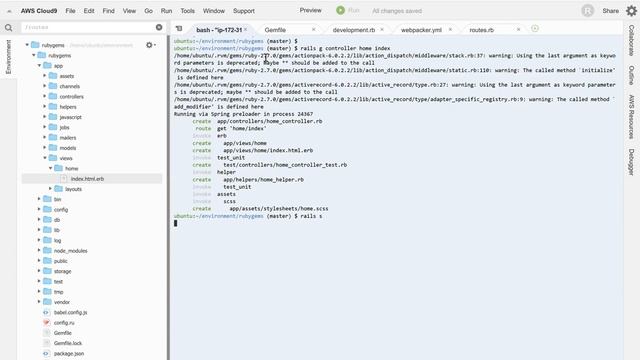Viewport: 640px width, 360px height.
Task: Click the terminal cursor line
Action: pos(176,223)
